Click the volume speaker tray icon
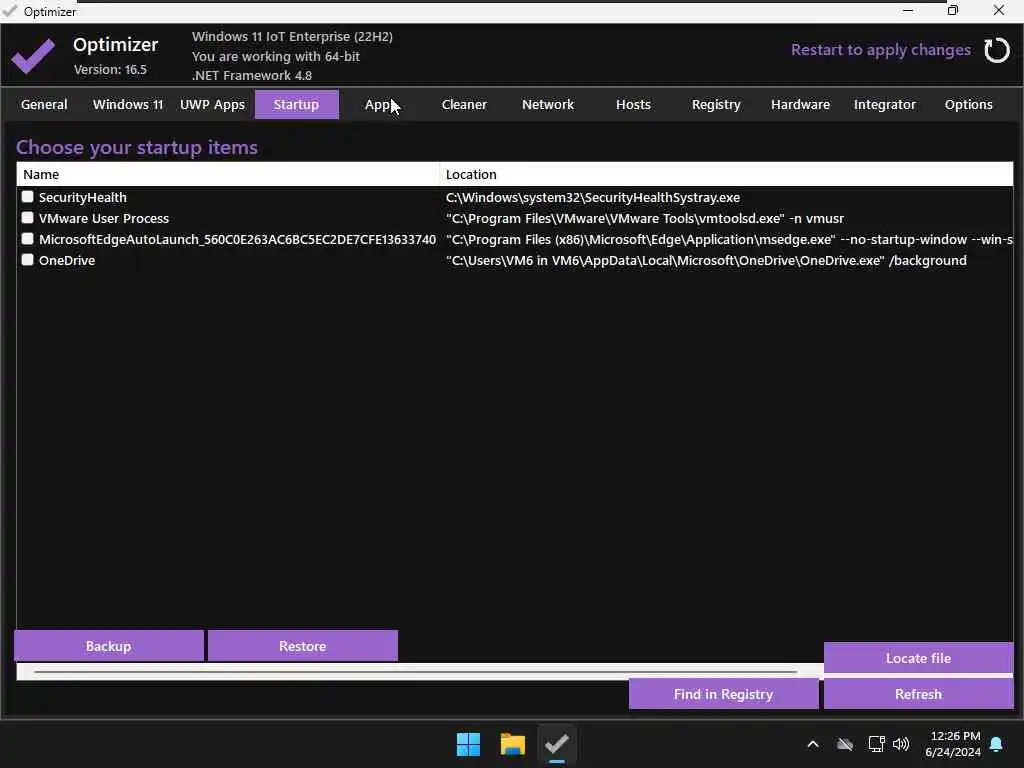Viewport: 1024px width, 768px height. coord(901,744)
